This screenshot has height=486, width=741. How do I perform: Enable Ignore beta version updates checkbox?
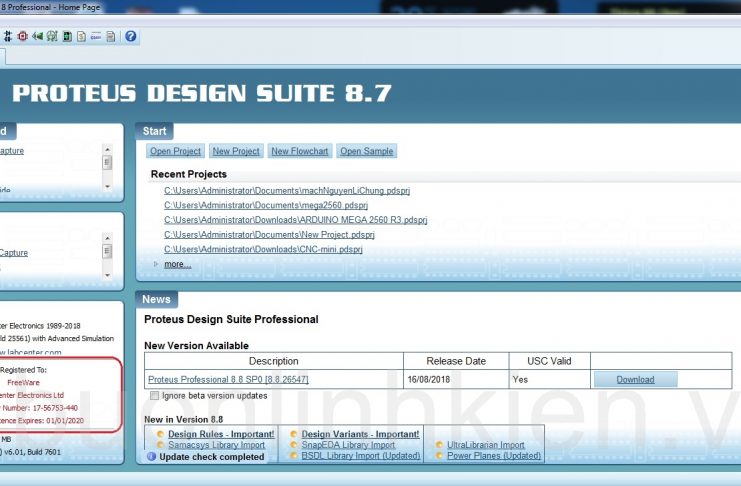click(x=155, y=396)
